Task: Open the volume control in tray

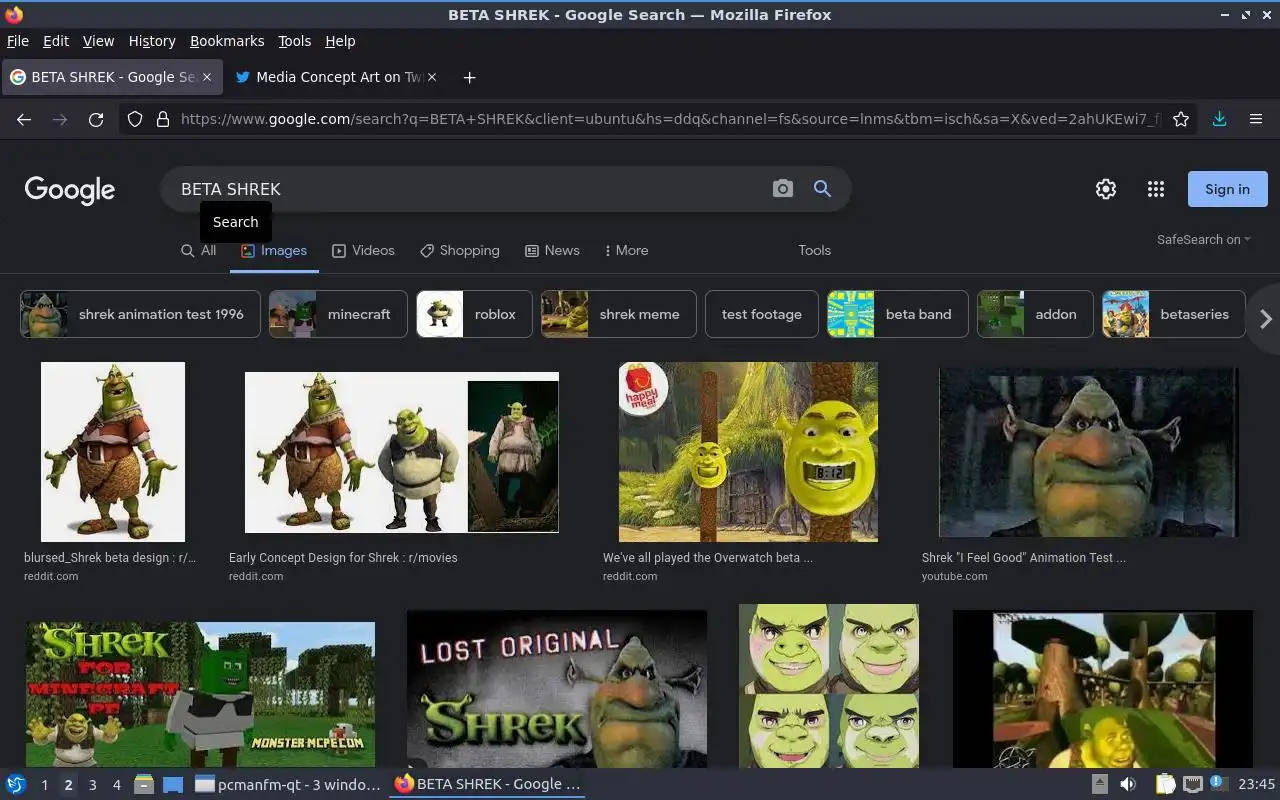Action: [x=1128, y=784]
